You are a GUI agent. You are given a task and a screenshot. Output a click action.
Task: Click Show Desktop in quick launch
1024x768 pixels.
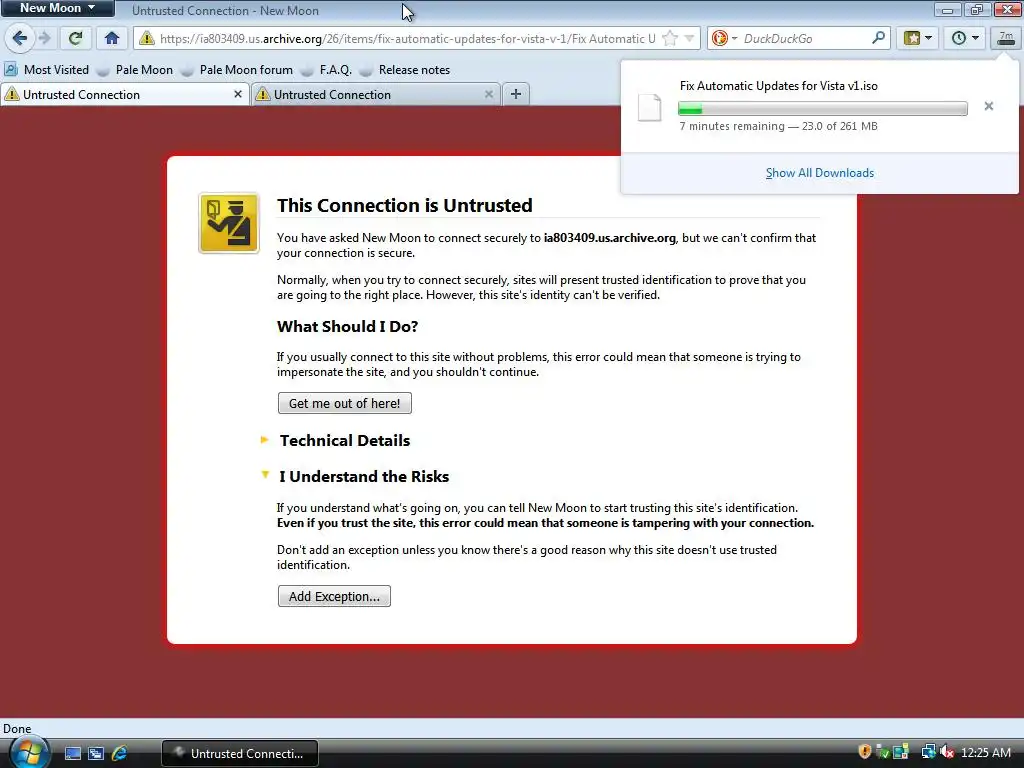pyautogui.click(x=73, y=754)
